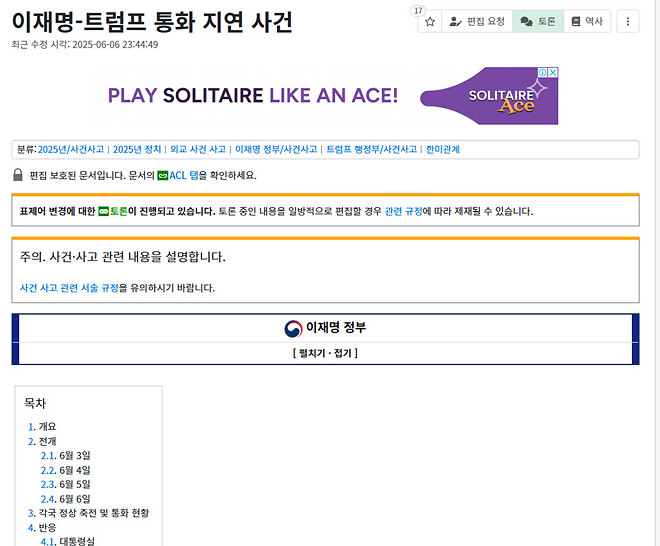Open category 2025년 정치
The width and height of the screenshot is (660, 546).
click(x=137, y=149)
